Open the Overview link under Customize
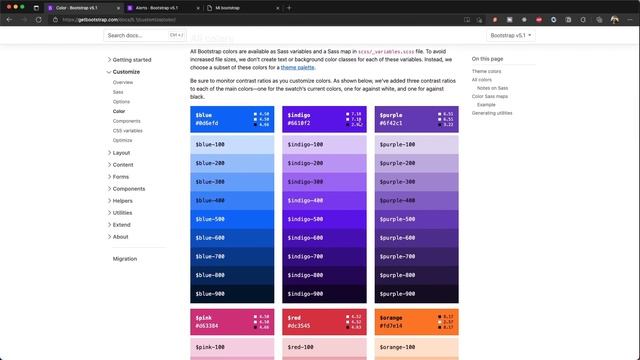 (x=123, y=82)
